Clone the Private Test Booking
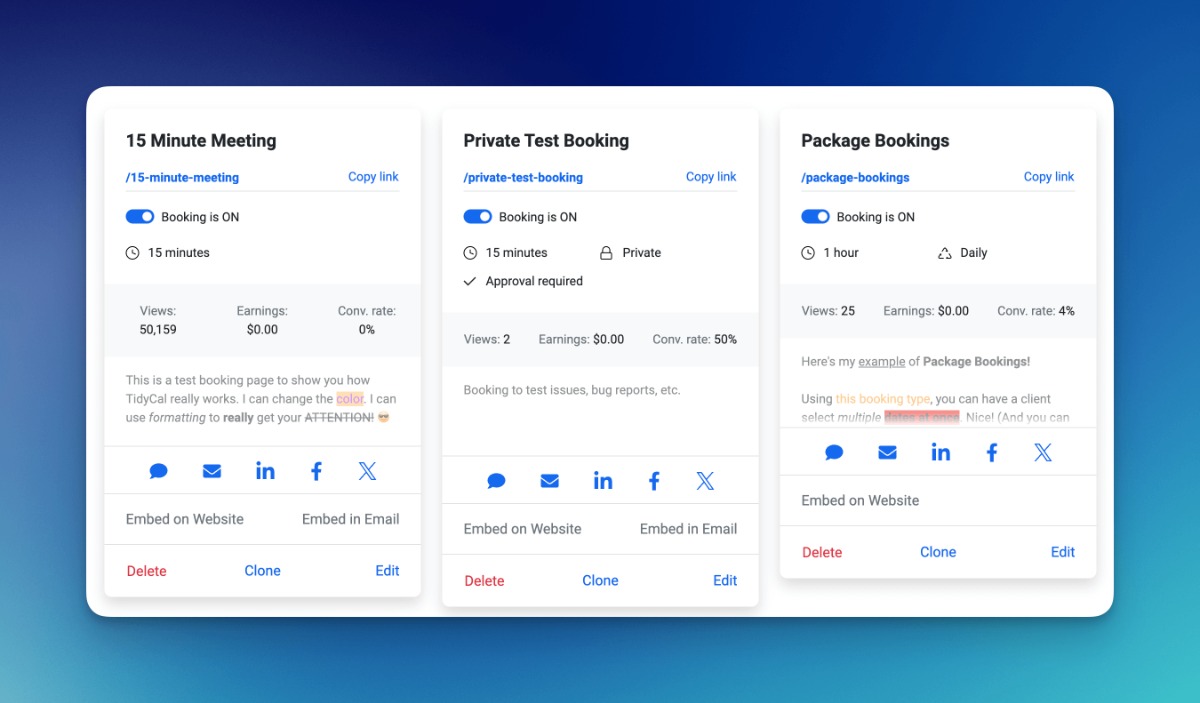Viewport: 1200px width, 703px height. [x=600, y=580]
